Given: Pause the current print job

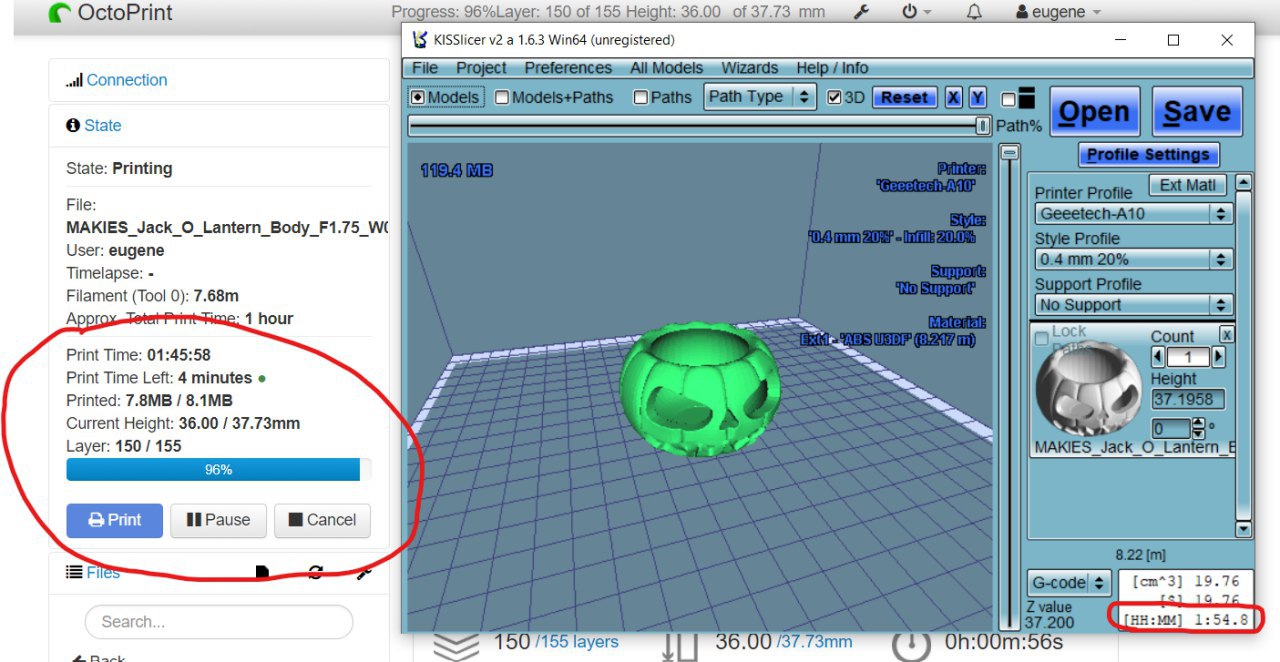Looking at the screenshot, I should (218, 520).
